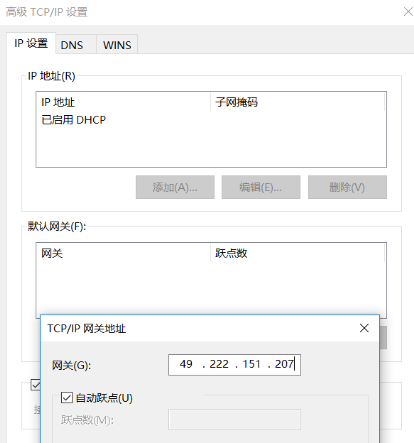Switch to the DNS tab
The height and width of the screenshot is (443, 414).
pos(72,45)
